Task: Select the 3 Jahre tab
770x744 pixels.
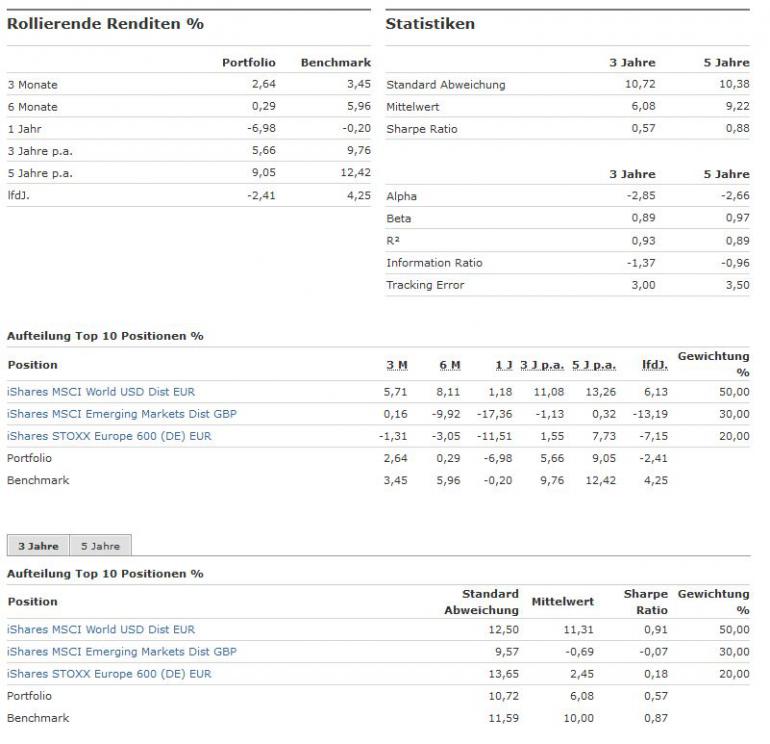Action: pos(38,546)
